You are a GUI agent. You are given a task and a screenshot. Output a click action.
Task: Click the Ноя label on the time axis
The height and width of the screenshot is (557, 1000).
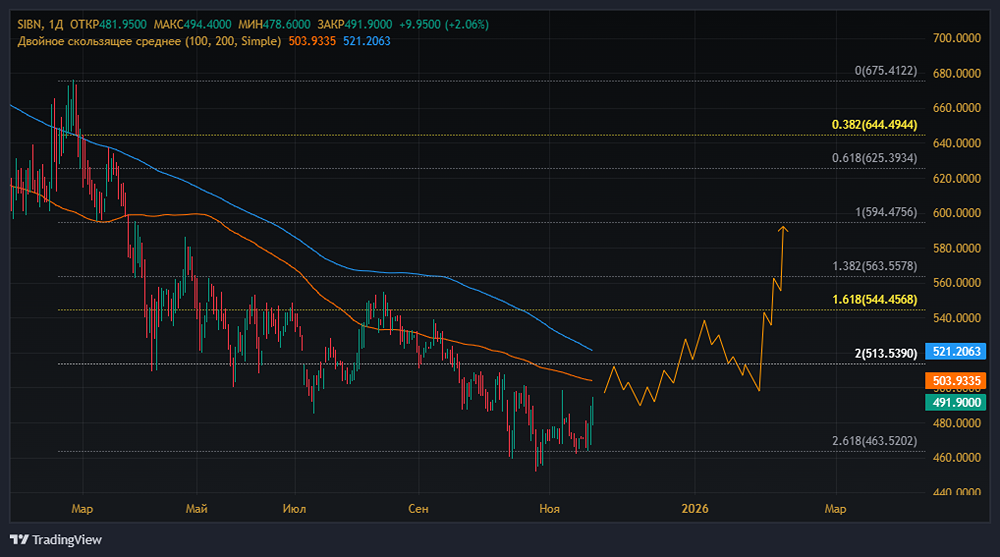(x=548, y=509)
